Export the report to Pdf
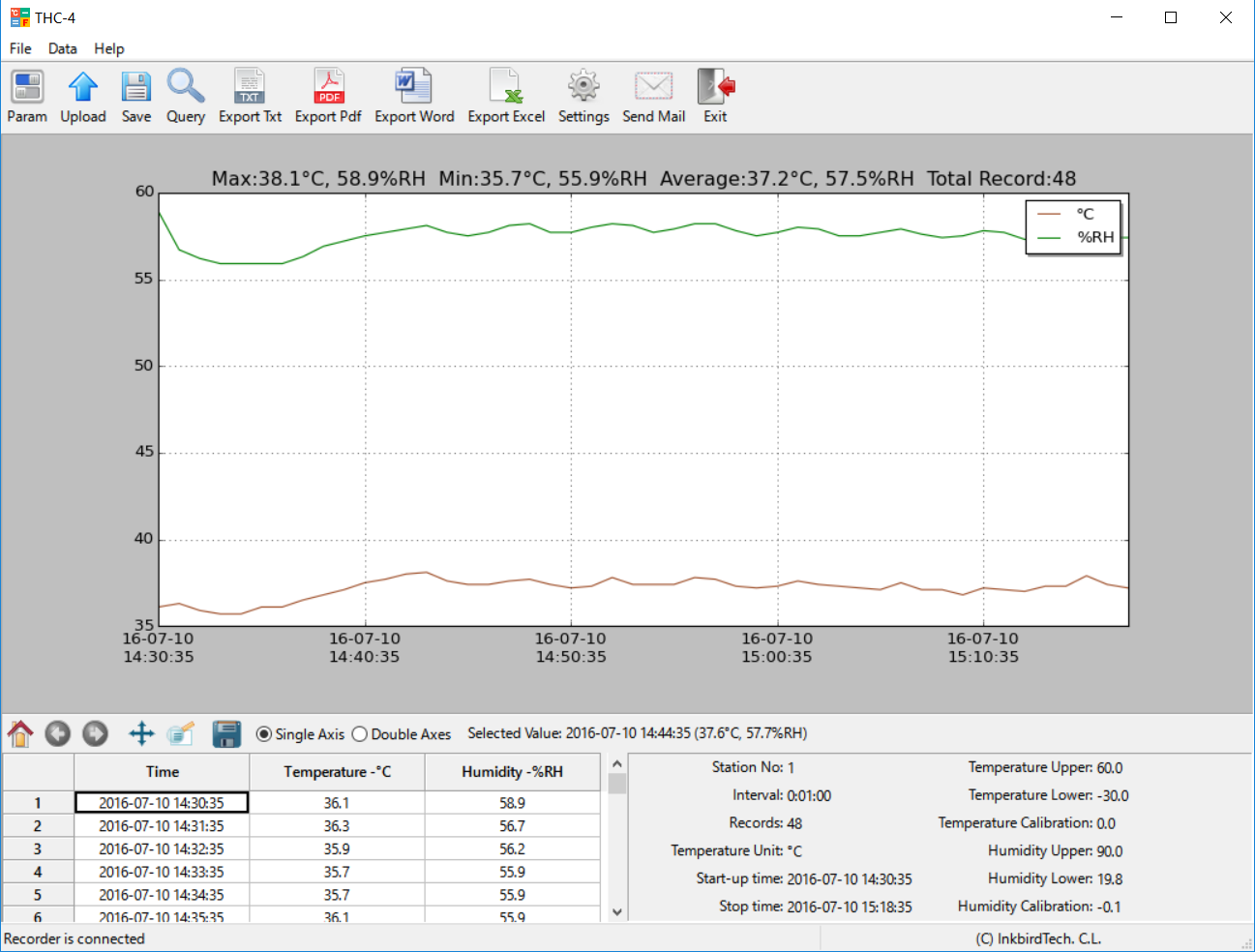 point(328,87)
